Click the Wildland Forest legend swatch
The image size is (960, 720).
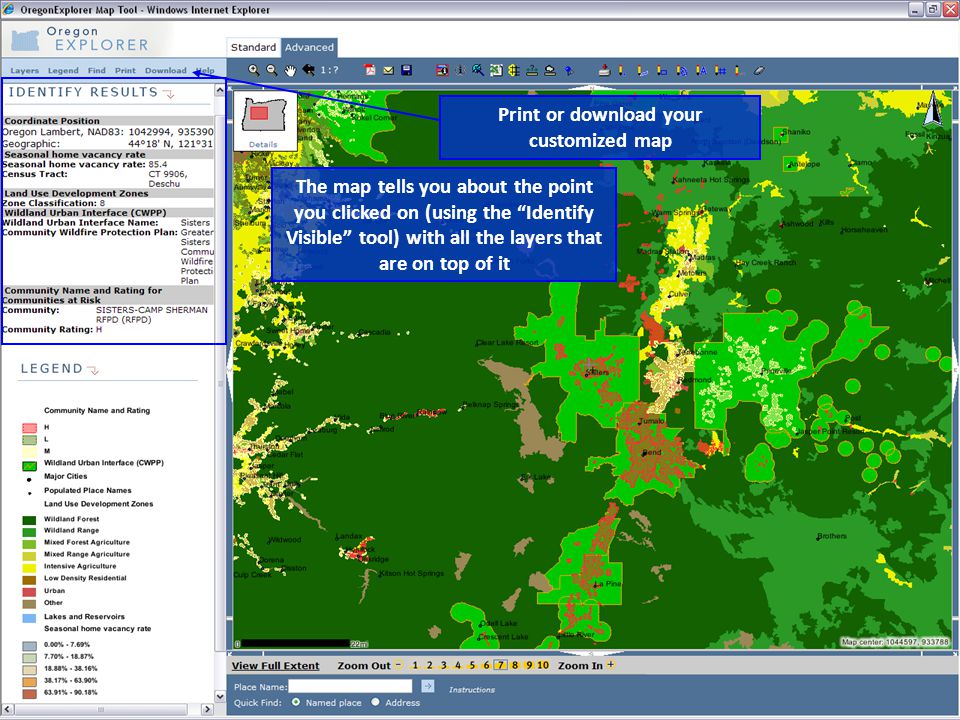[x=29, y=519]
